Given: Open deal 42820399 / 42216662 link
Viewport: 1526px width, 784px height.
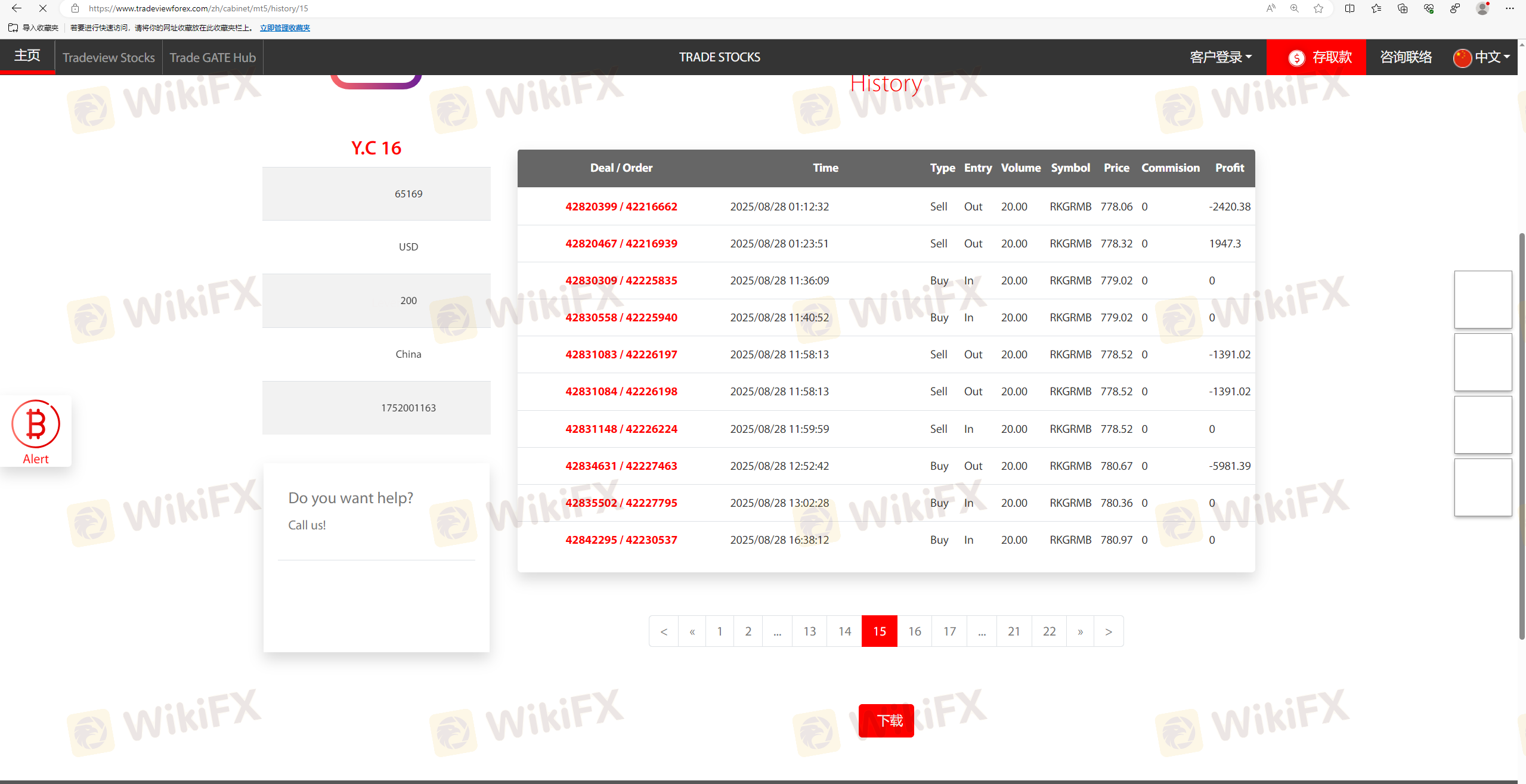Looking at the screenshot, I should tap(621, 206).
